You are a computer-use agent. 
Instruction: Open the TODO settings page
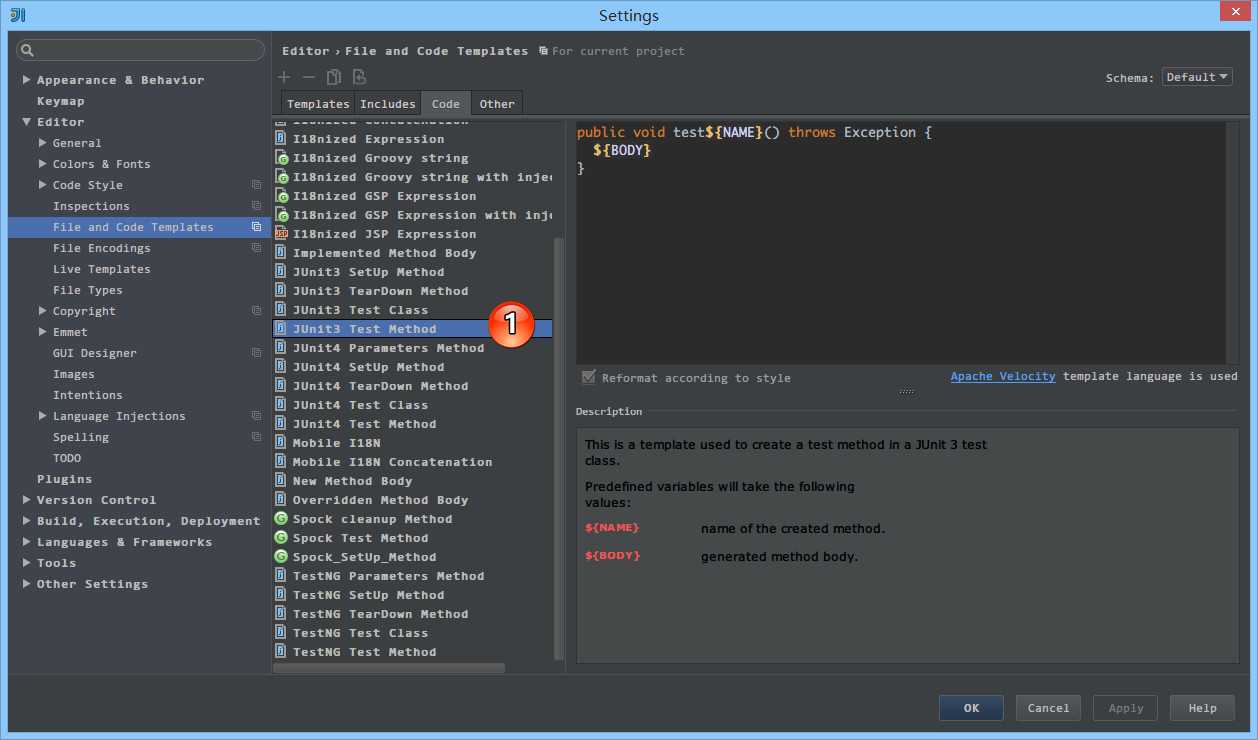pyautogui.click(x=67, y=458)
